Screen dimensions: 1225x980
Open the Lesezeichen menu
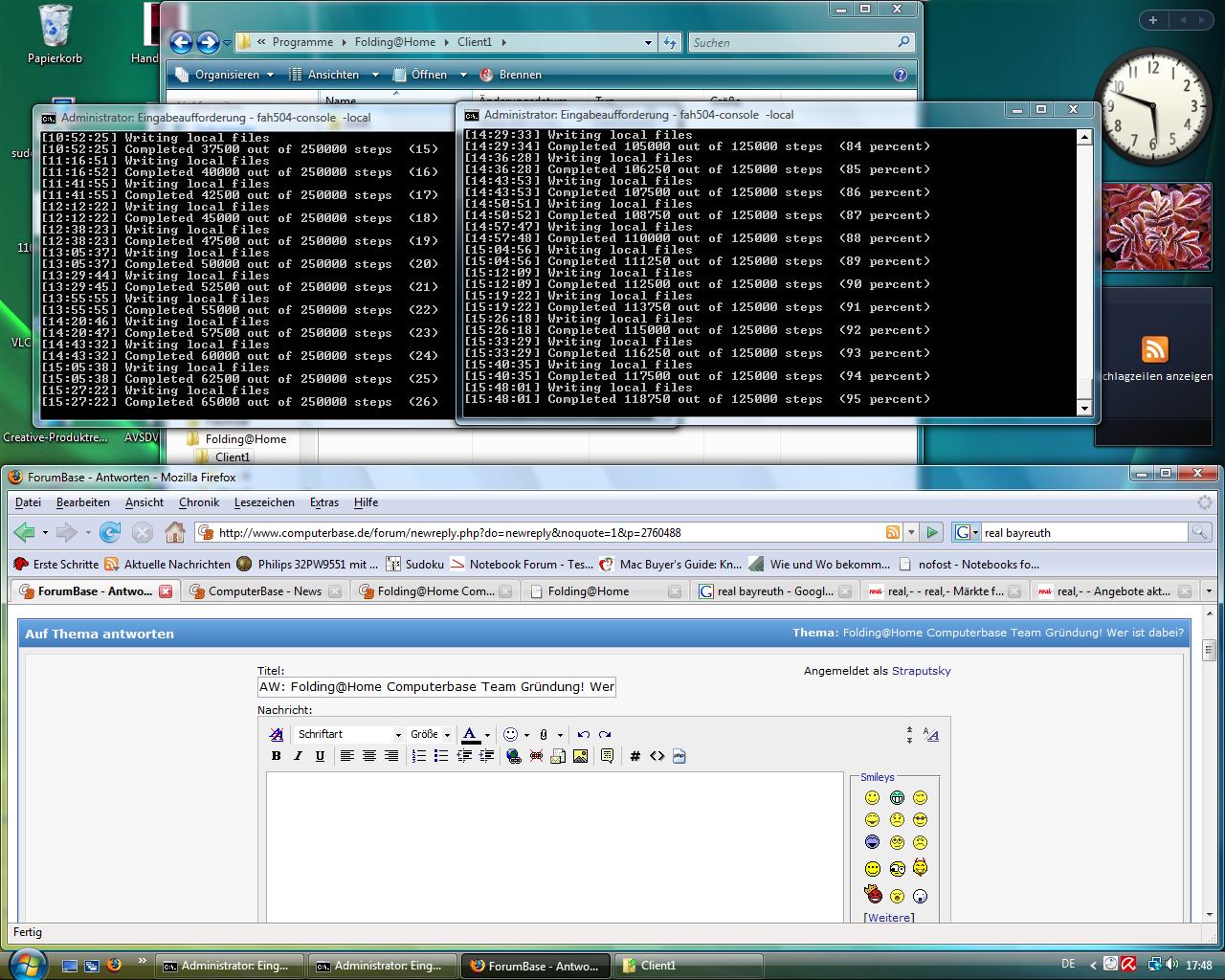click(x=264, y=502)
